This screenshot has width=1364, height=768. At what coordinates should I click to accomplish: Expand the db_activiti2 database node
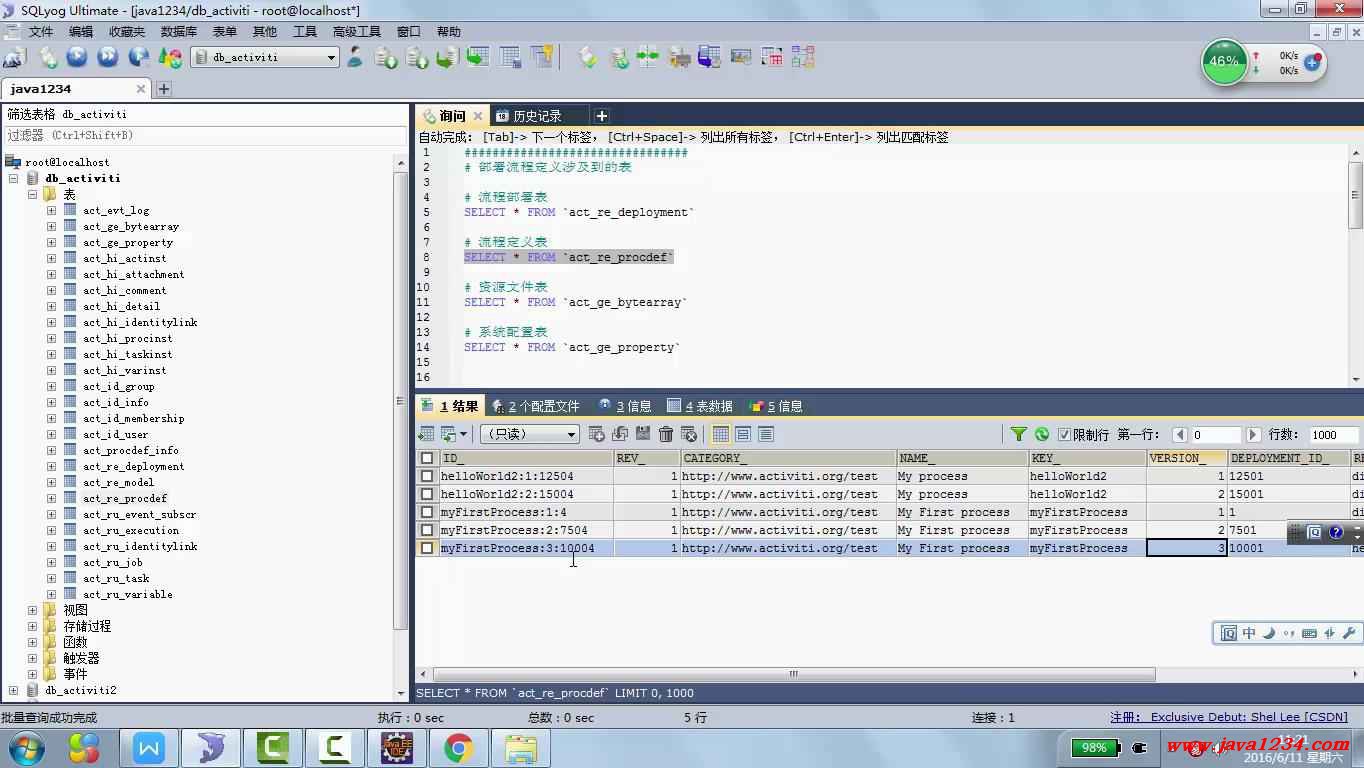click(13, 690)
